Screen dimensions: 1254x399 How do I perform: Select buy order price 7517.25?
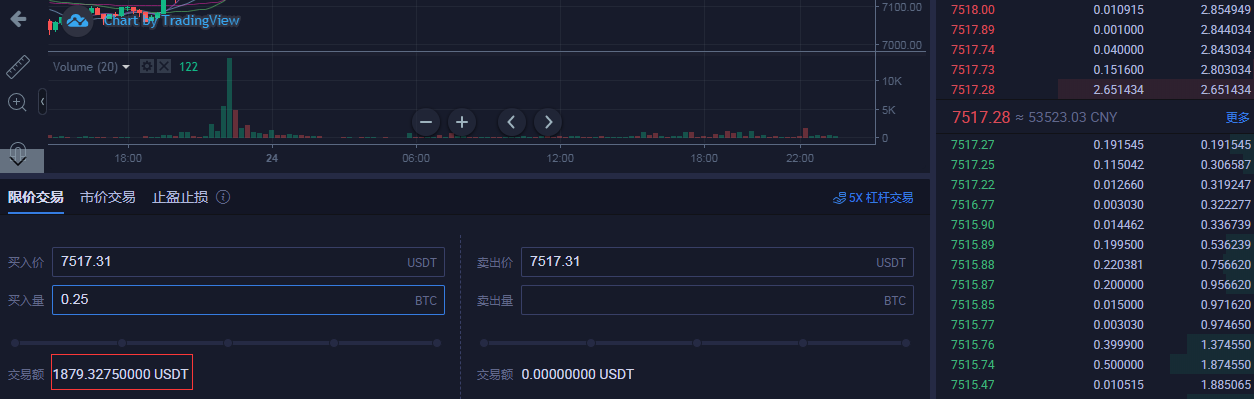click(973, 164)
